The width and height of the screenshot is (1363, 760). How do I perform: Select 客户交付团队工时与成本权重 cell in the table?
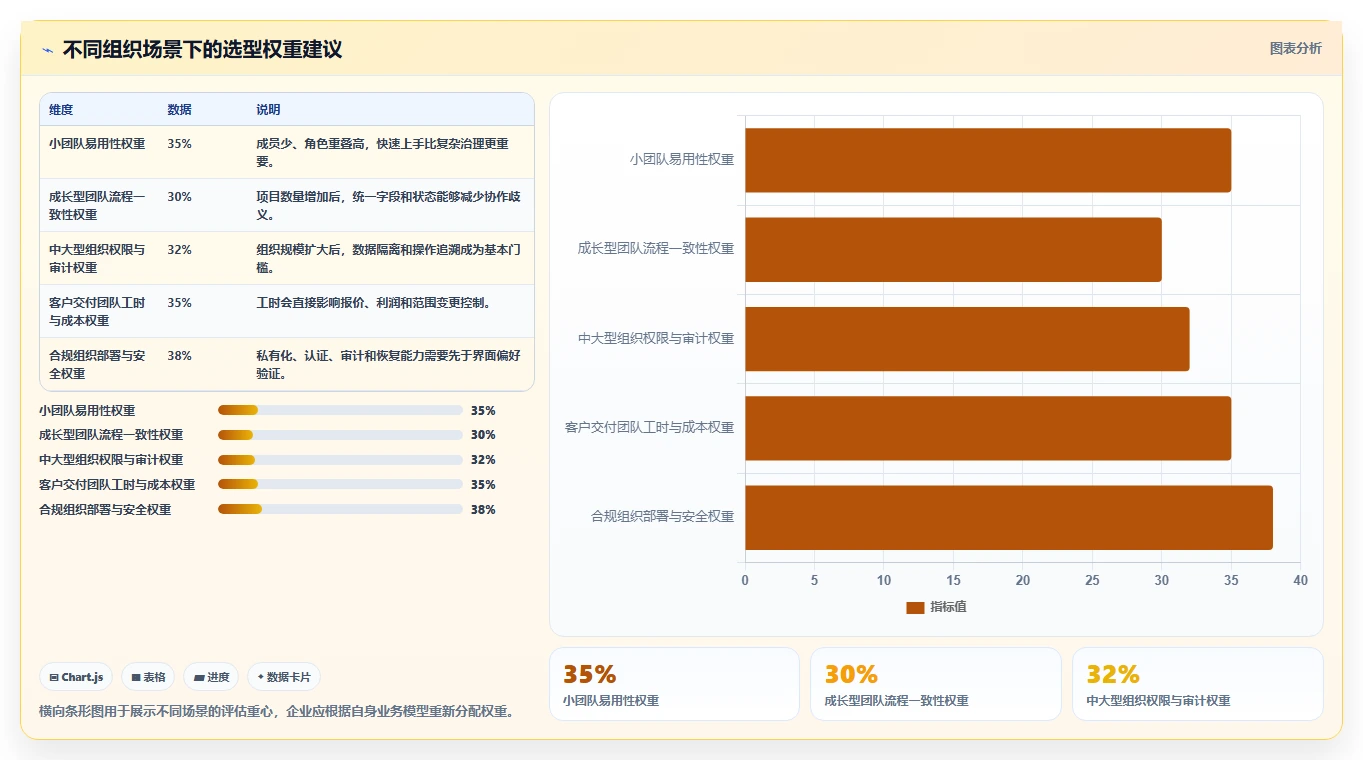(98, 312)
